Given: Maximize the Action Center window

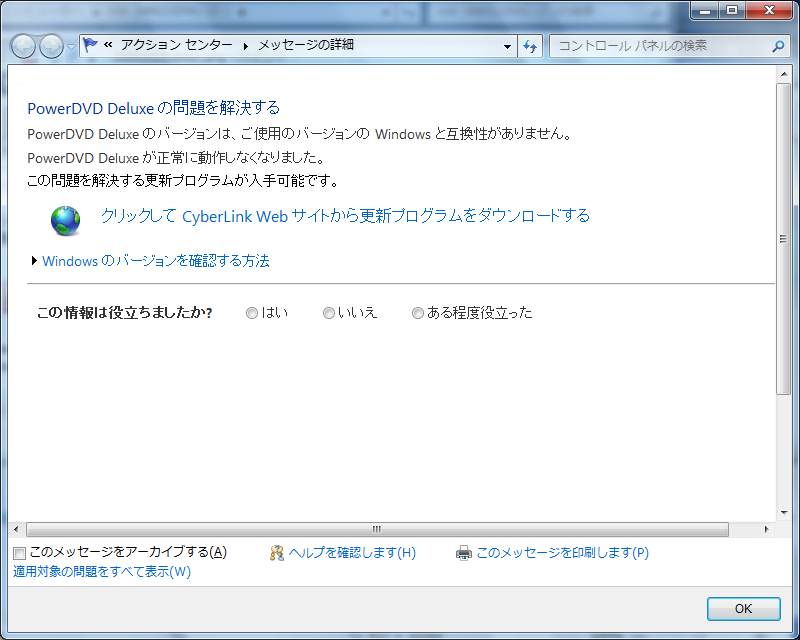Looking at the screenshot, I should (732, 10).
